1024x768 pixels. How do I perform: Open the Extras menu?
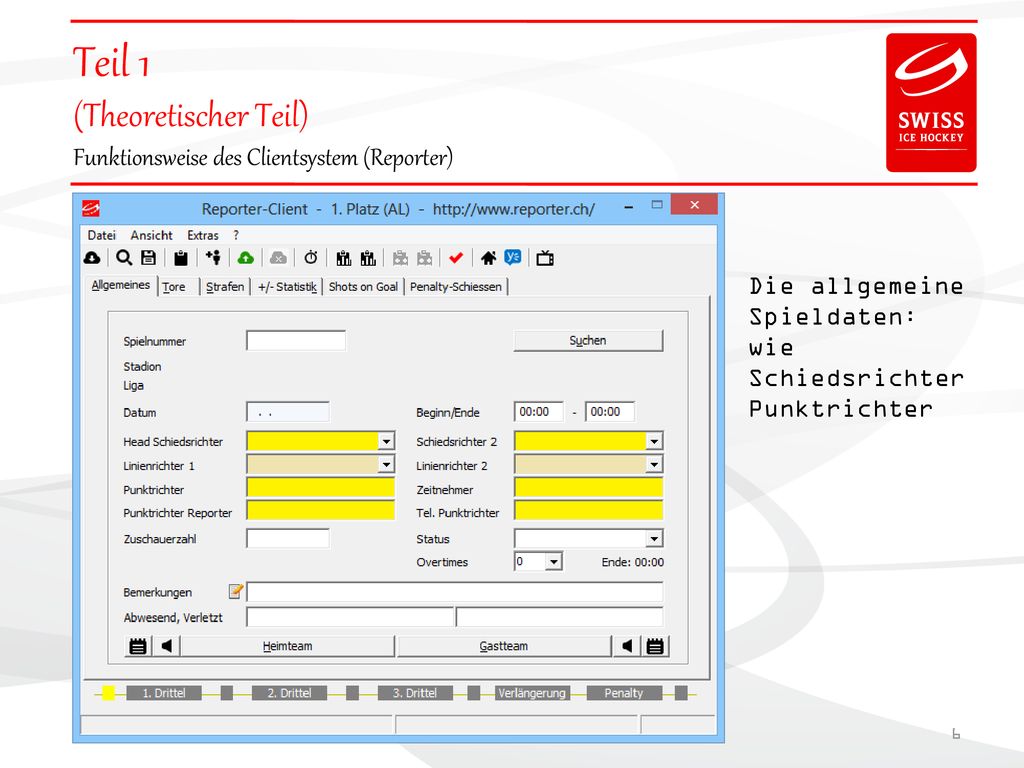coord(203,235)
